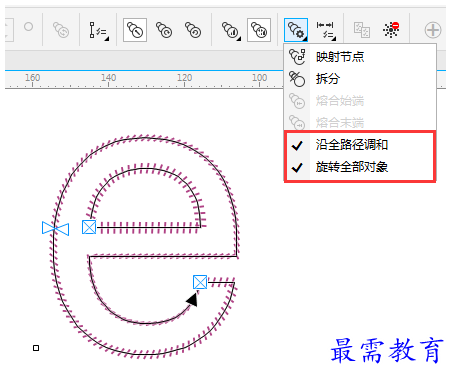The width and height of the screenshot is (452, 382).
Task: Click the disabled 熔合末端 entry
Action: coord(360,122)
